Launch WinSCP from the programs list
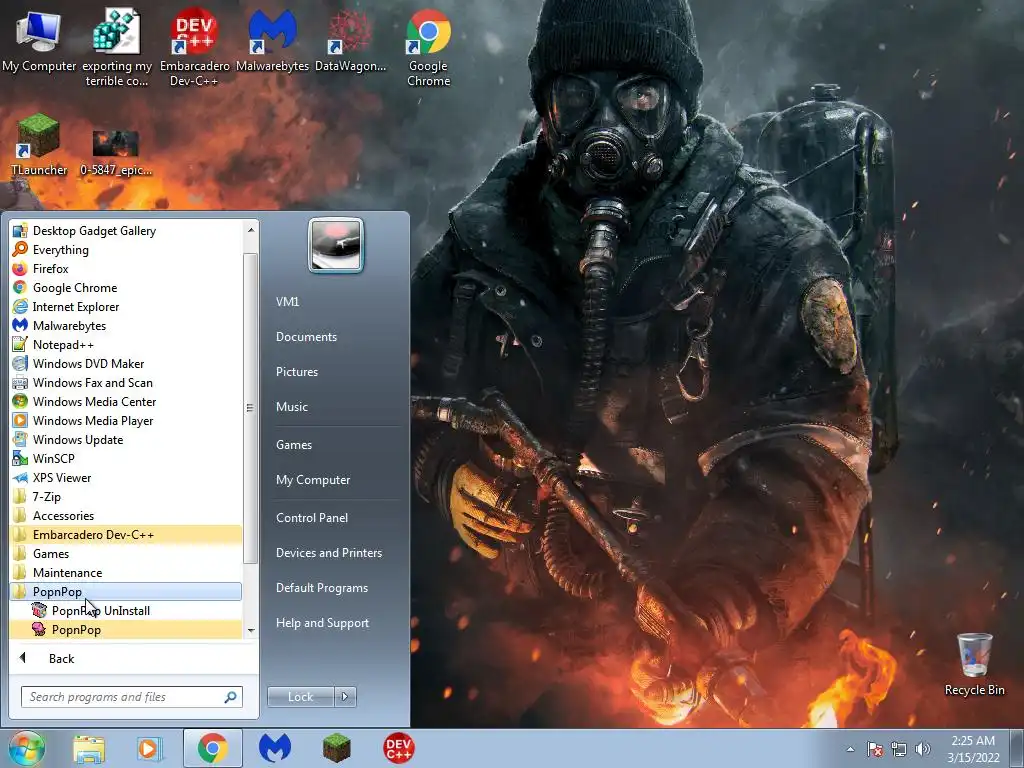Image resolution: width=1024 pixels, height=768 pixels. coord(126,458)
